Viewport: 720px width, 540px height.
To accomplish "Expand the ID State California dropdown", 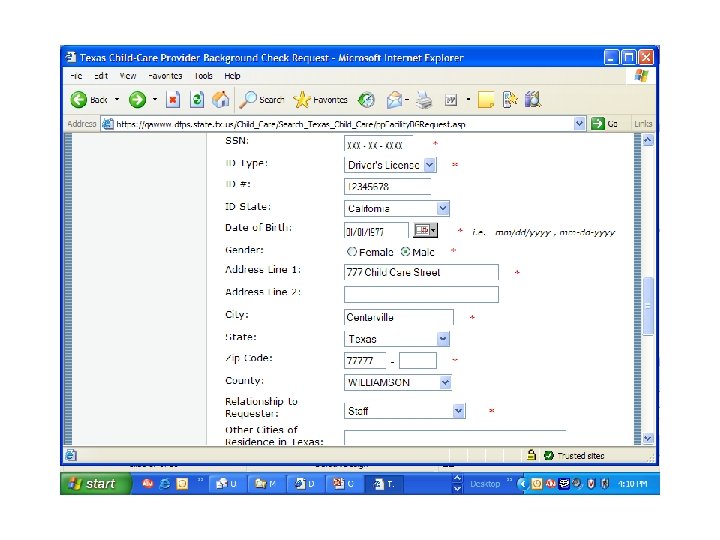I will pos(443,208).
